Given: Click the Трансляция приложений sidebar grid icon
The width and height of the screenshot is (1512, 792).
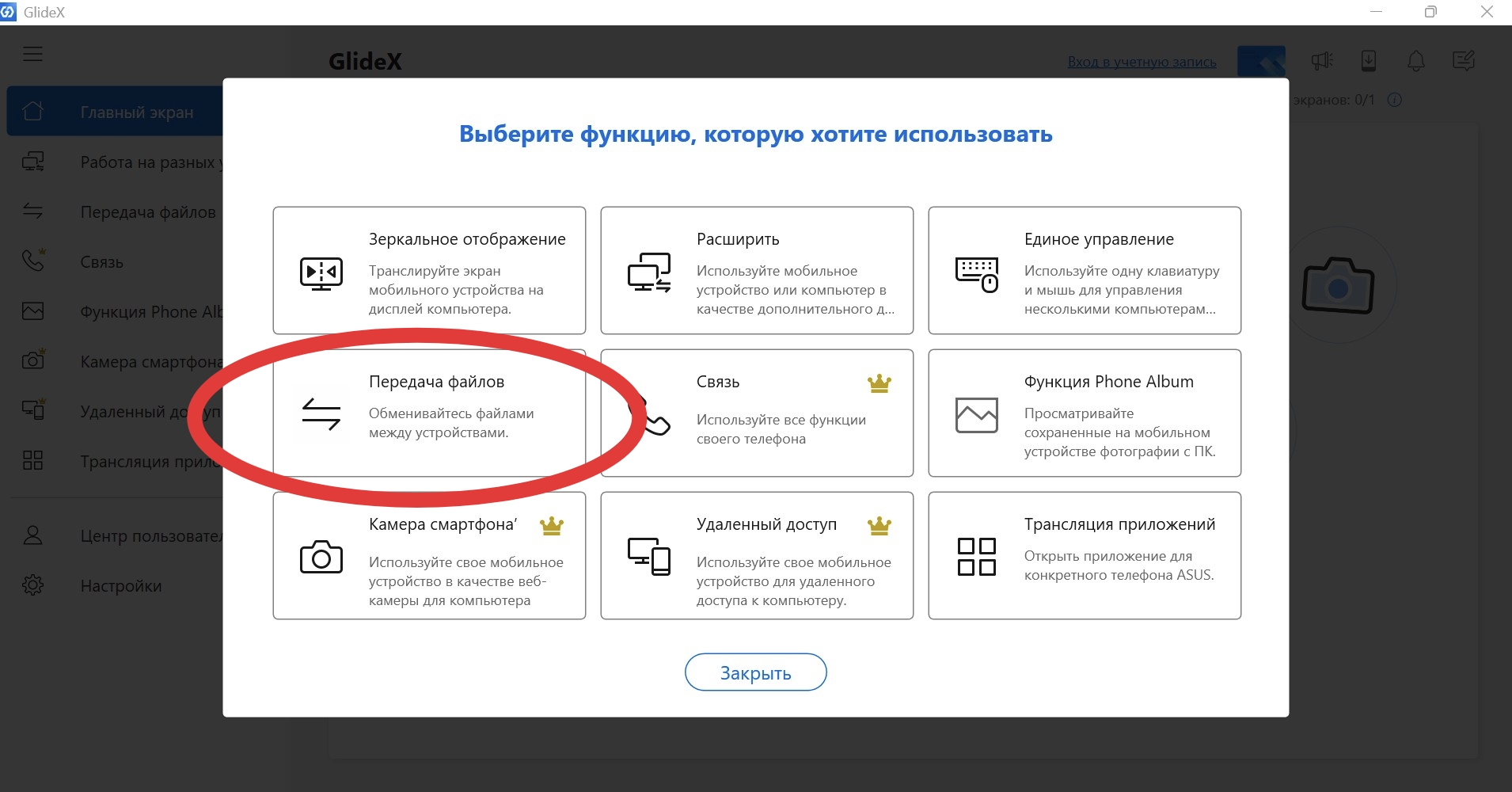Looking at the screenshot, I should [32, 460].
